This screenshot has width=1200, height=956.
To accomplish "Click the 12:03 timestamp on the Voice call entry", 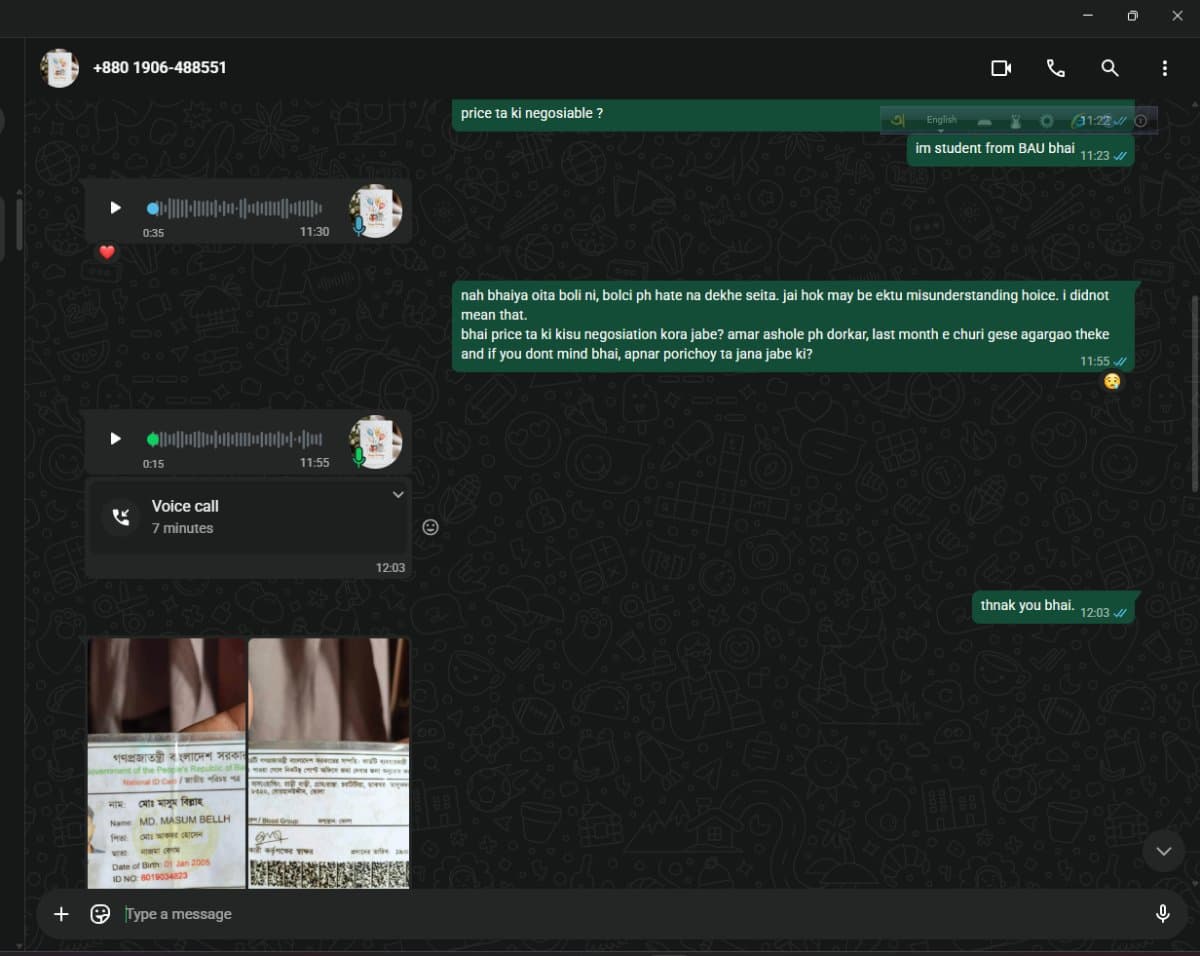I will (390, 567).
